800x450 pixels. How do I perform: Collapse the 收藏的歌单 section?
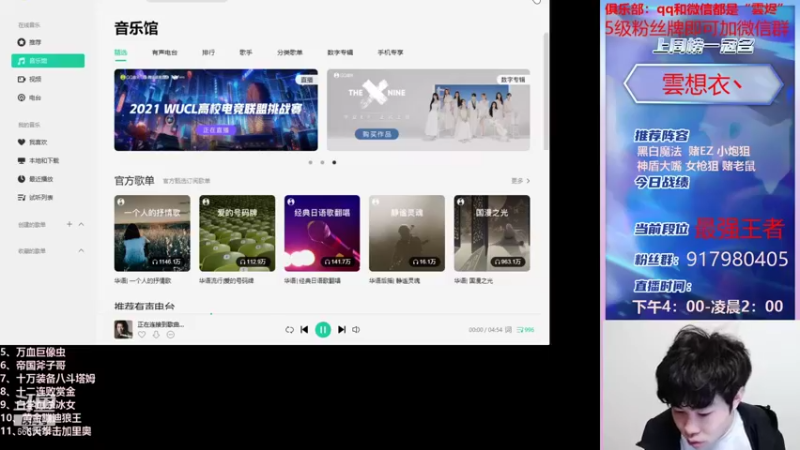coord(81,251)
